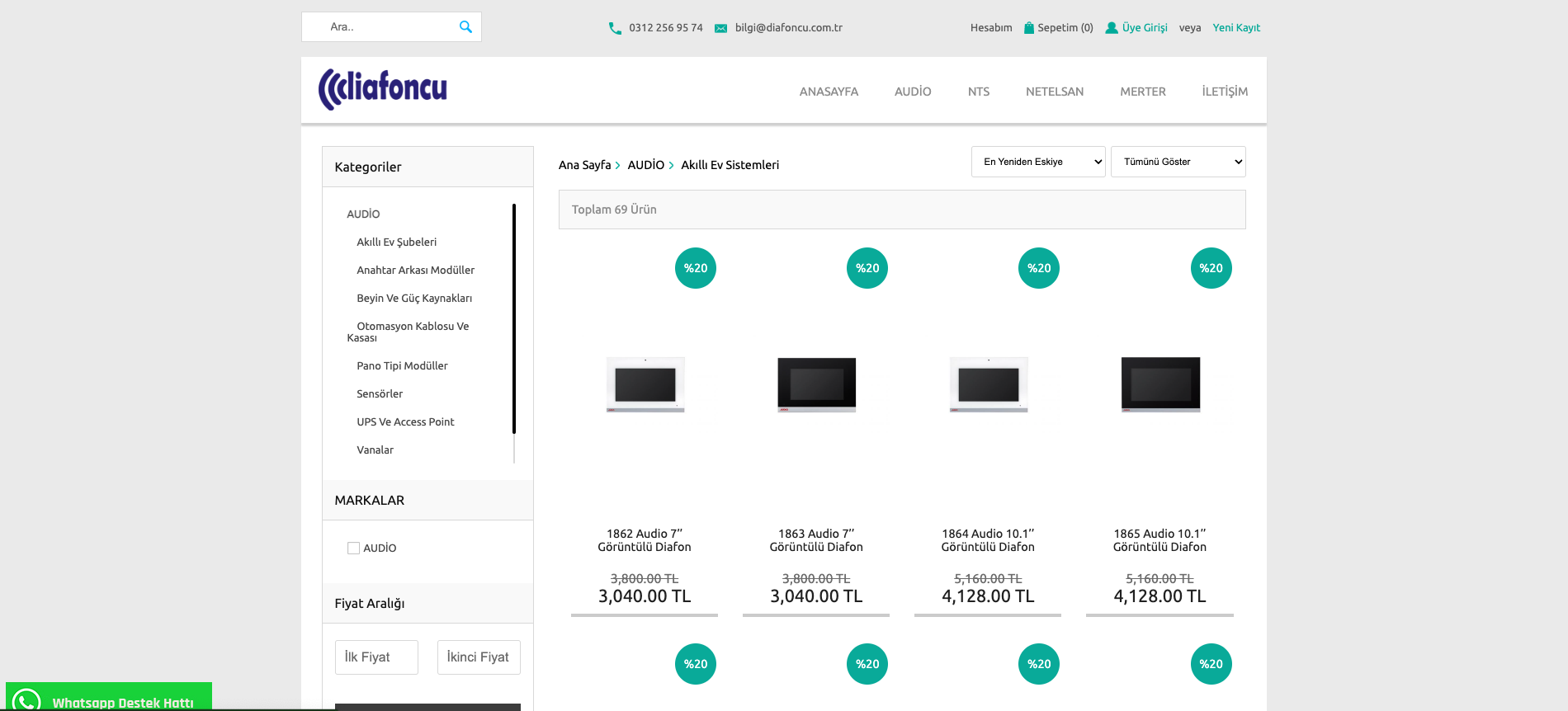Check the AUDİO brand checkbox

point(353,548)
